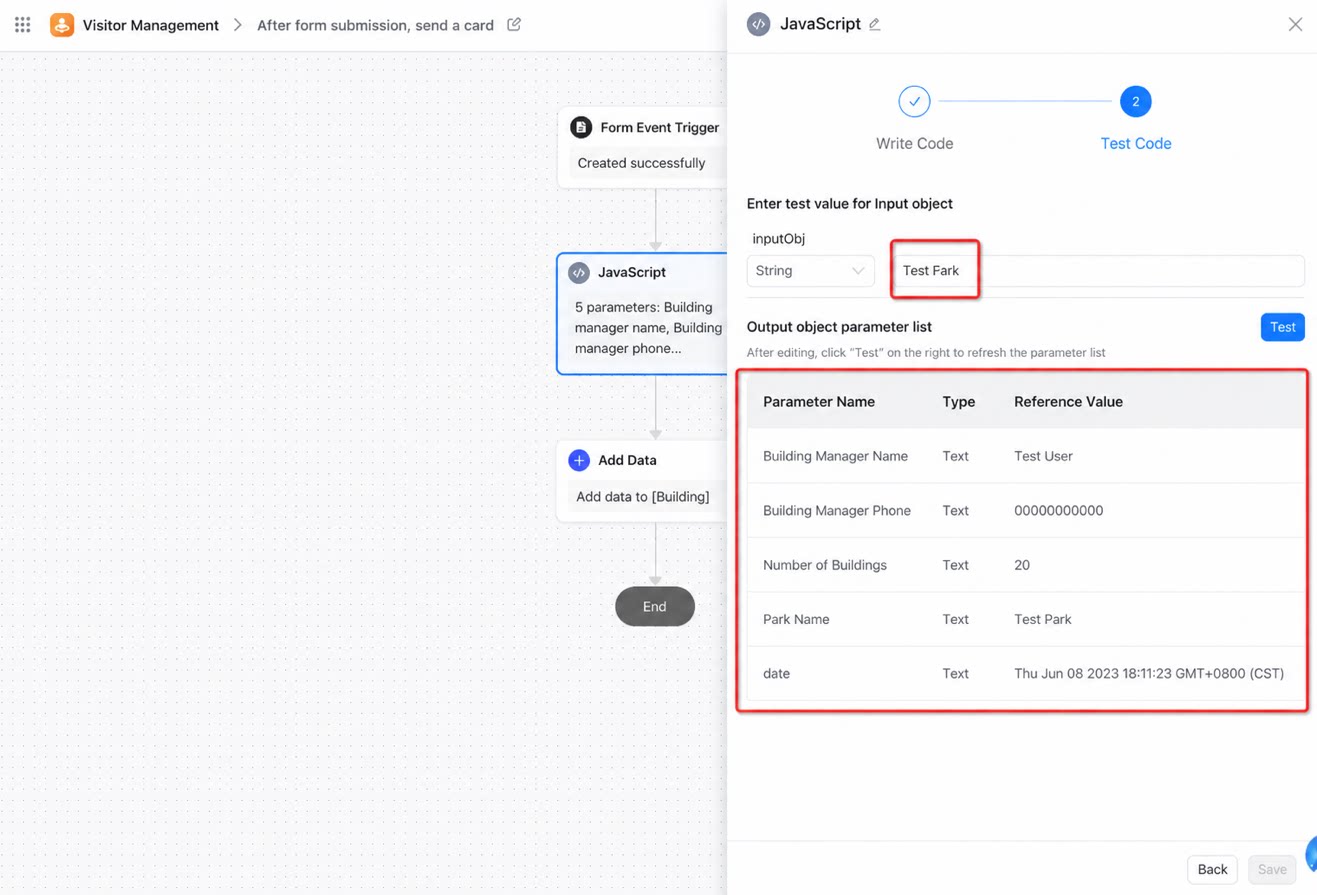Select the End node in workflow
This screenshot has width=1317, height=895.
point(655,606)
